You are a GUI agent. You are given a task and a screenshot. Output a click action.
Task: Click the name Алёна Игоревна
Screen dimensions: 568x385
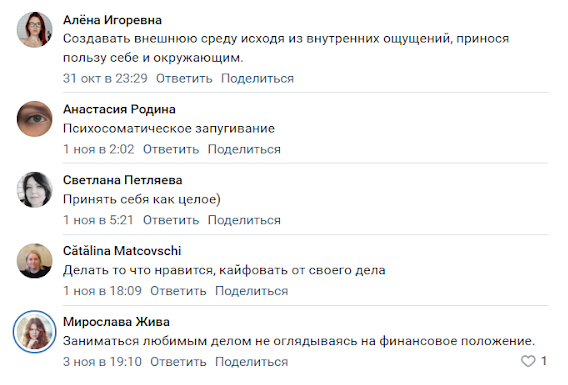112,20
